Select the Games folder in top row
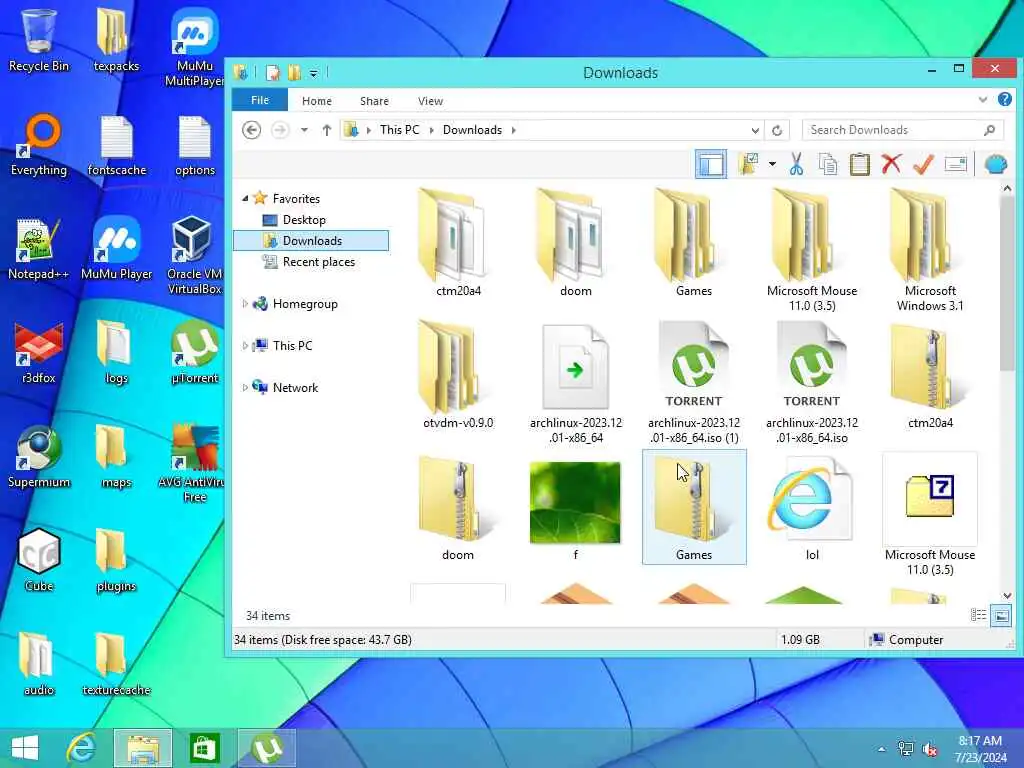The image size is (1024, 768). (694, 244)
